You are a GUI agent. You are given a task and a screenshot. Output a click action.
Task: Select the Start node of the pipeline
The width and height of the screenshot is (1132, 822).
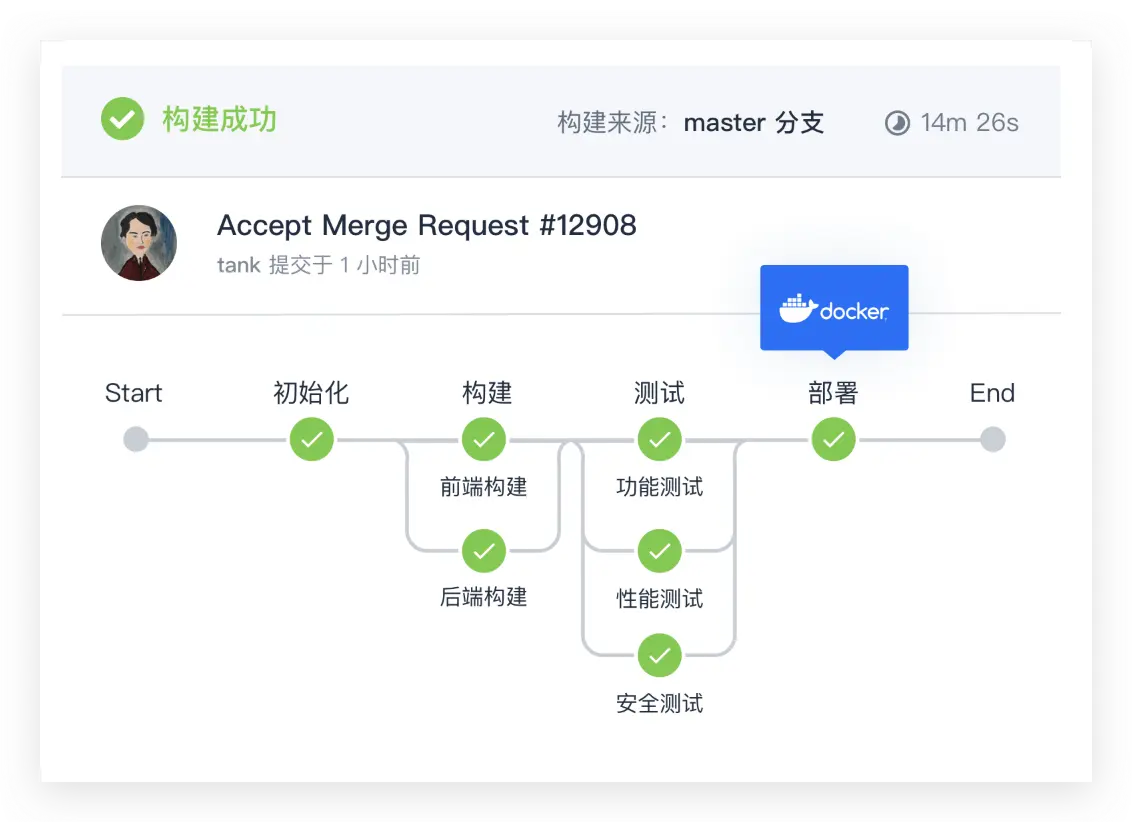point(134,439)
